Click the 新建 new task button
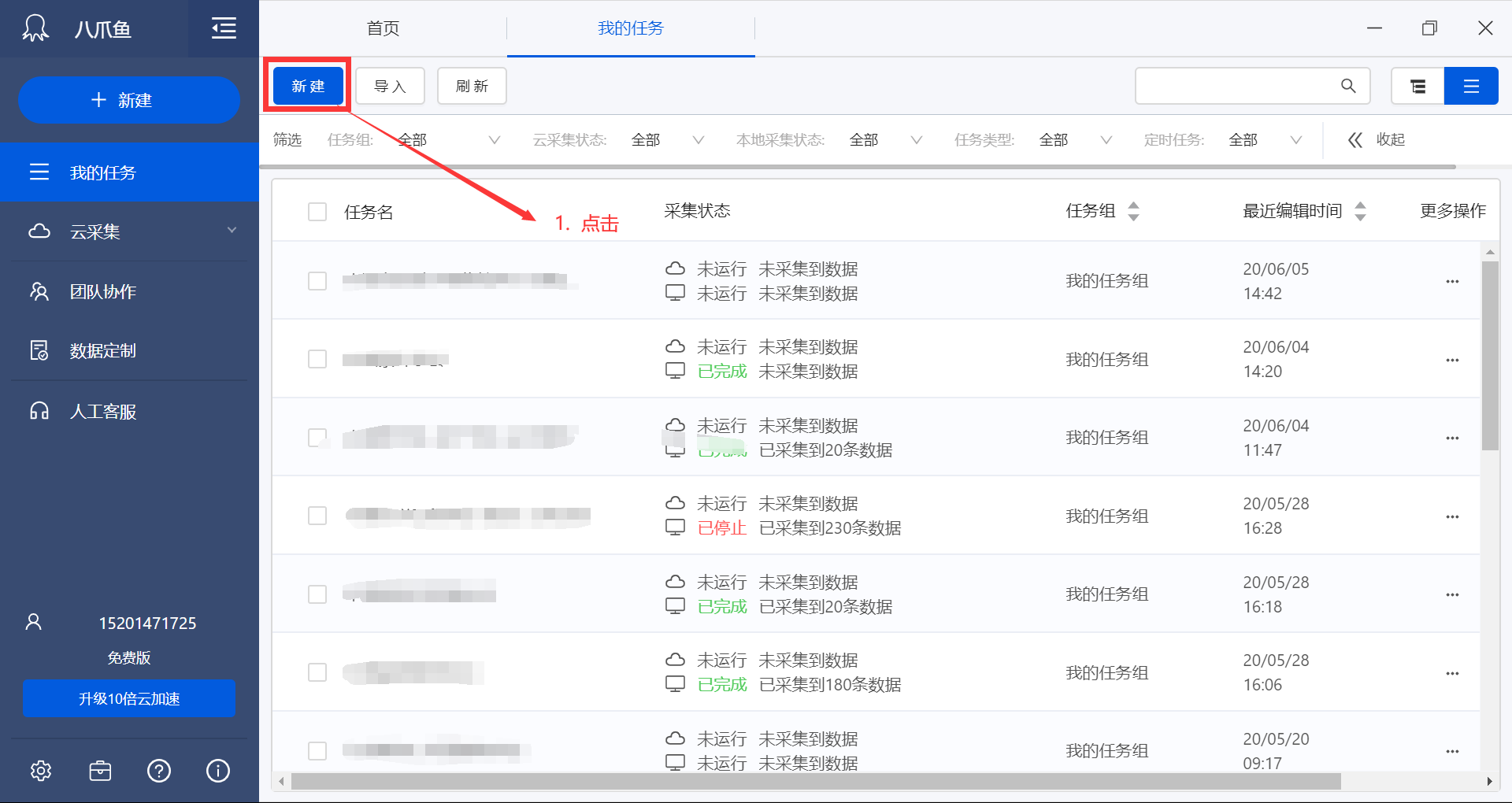Image resolution: width=1512 pixels, height=803 pixels. 307,85
